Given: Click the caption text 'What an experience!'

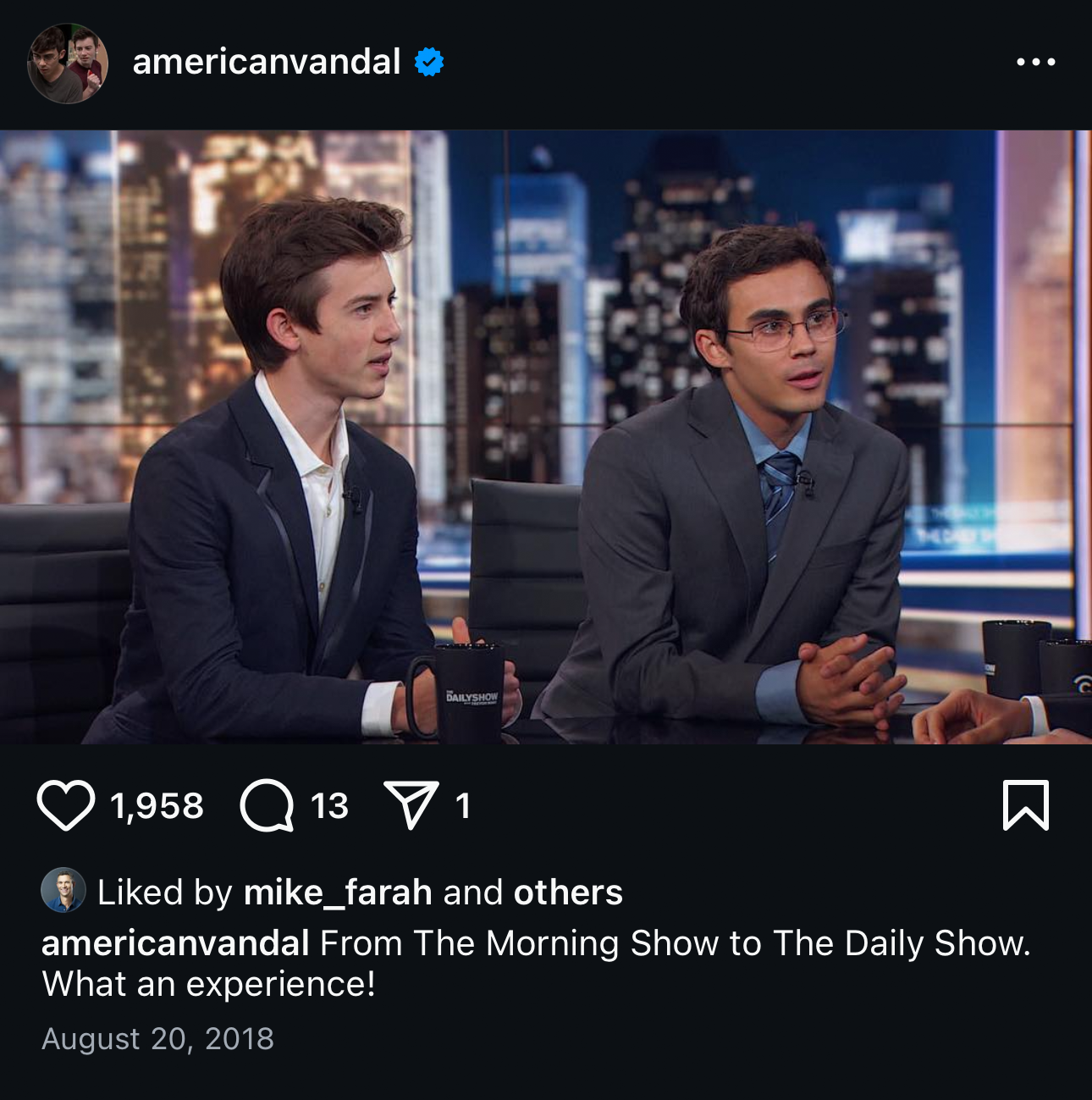Looking at the screenshot, I should (208, 984).
